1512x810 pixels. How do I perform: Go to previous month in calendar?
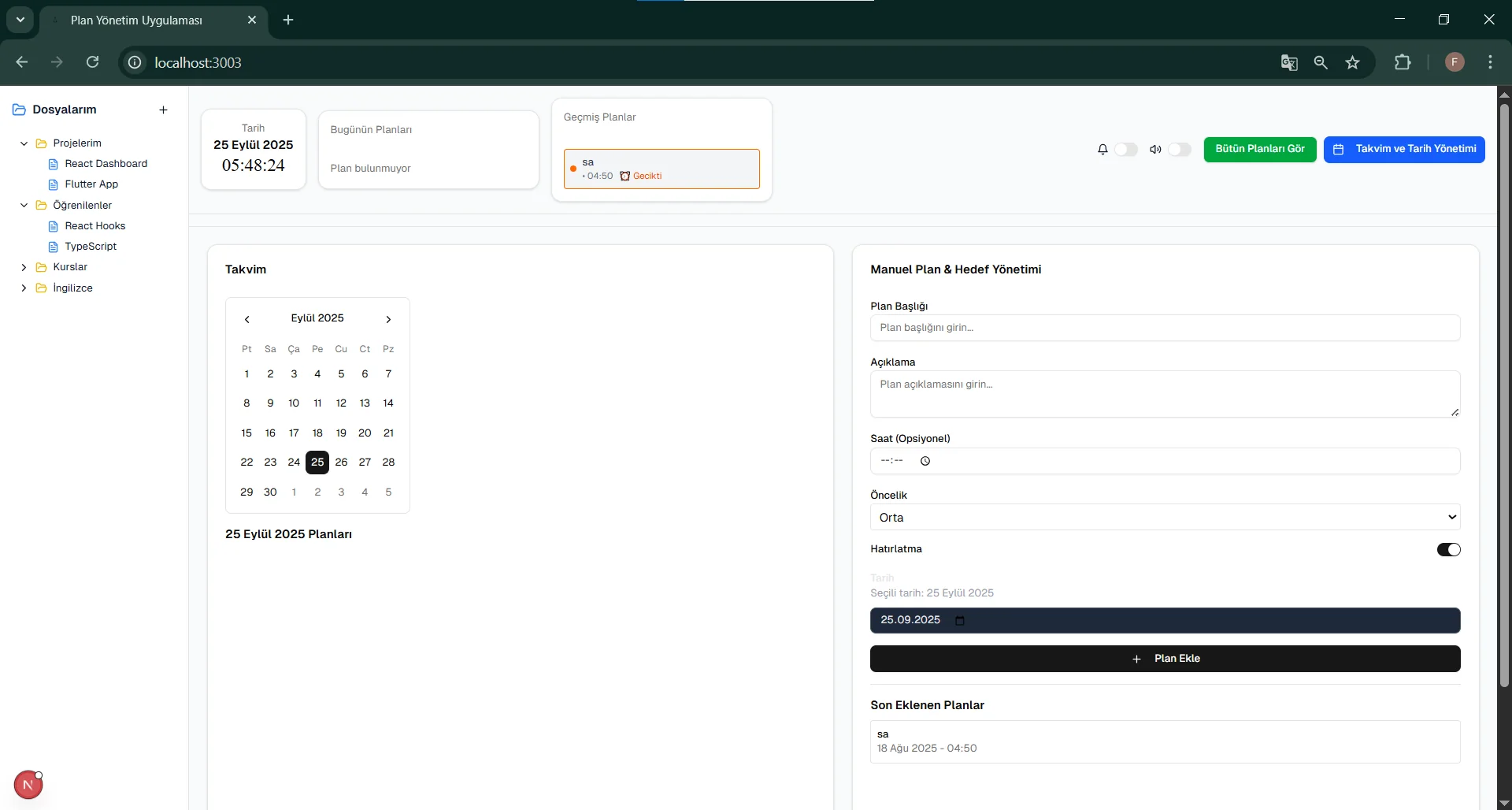[x=247, y=319]
